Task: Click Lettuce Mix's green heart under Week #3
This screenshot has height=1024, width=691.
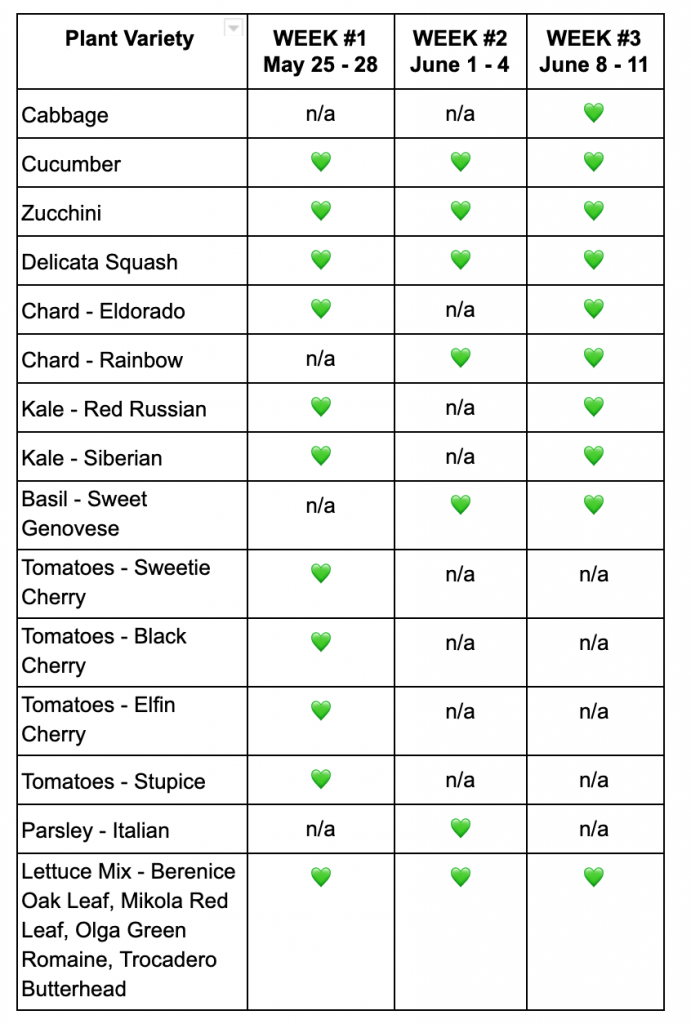Action: click(x=594, y=878)
